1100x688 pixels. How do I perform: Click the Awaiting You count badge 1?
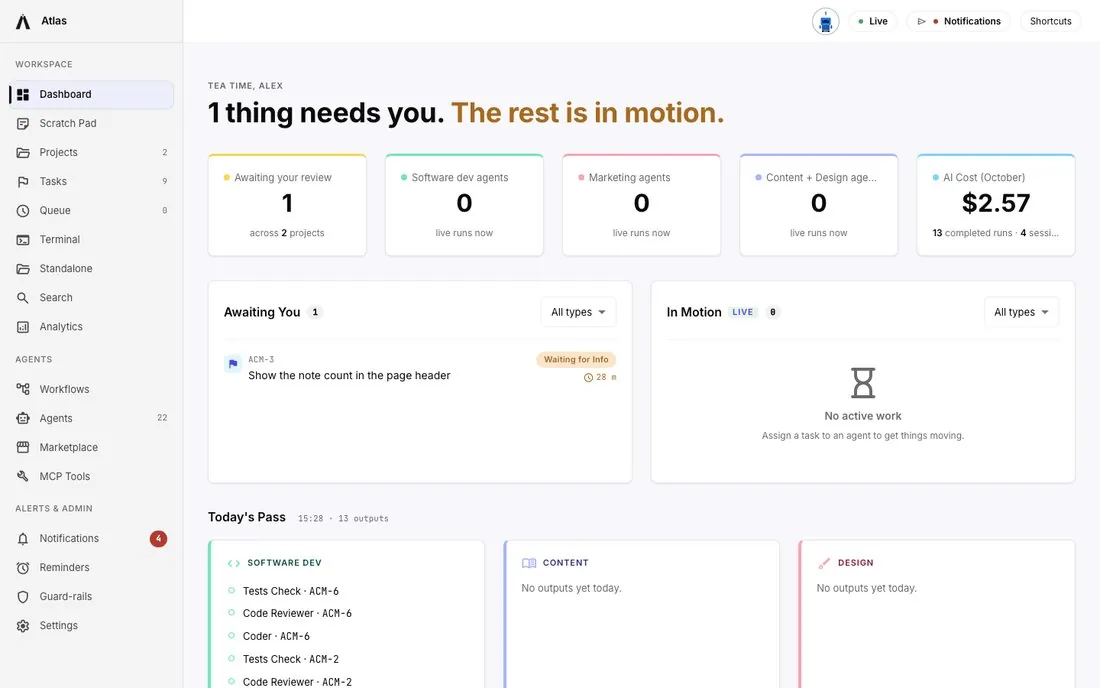point(315,312)
